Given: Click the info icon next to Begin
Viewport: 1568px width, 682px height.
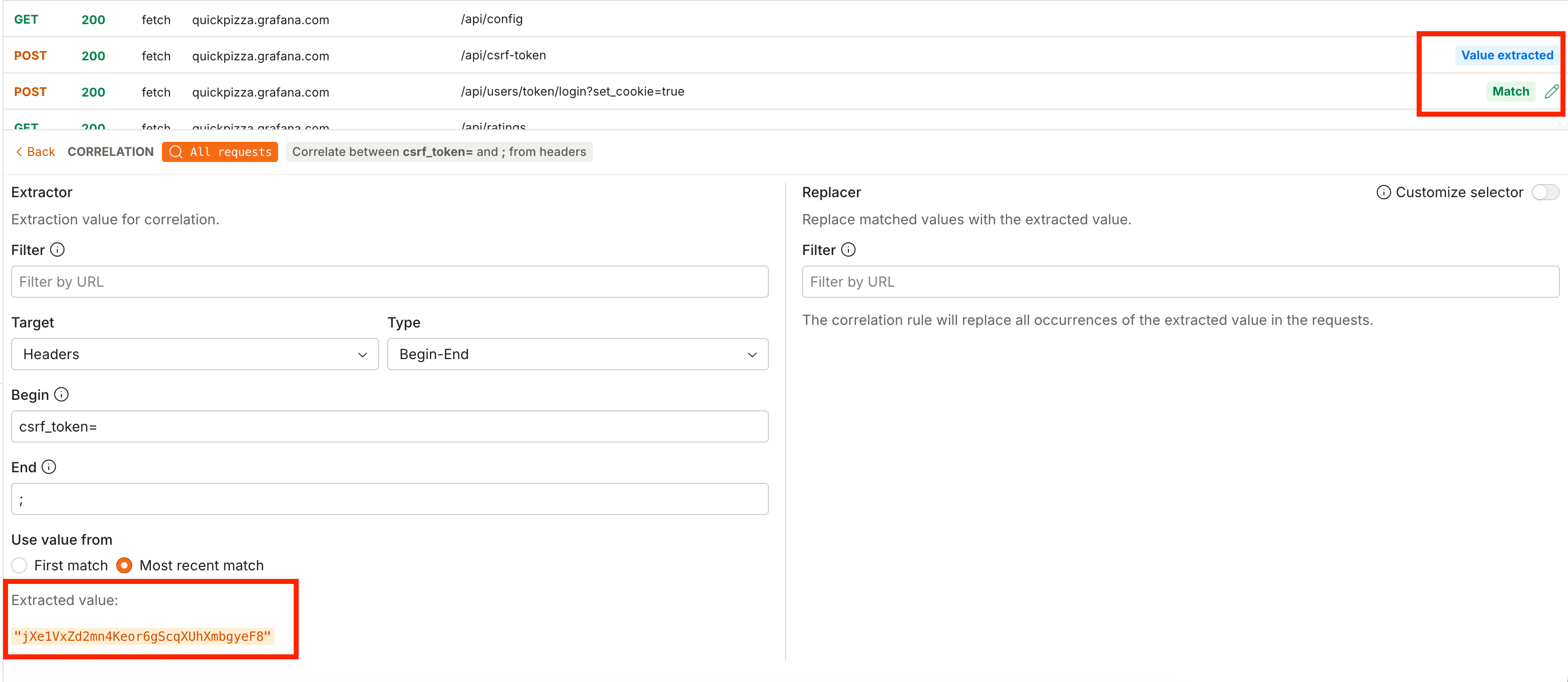Looking at the screenshot, I should [61, 395].
